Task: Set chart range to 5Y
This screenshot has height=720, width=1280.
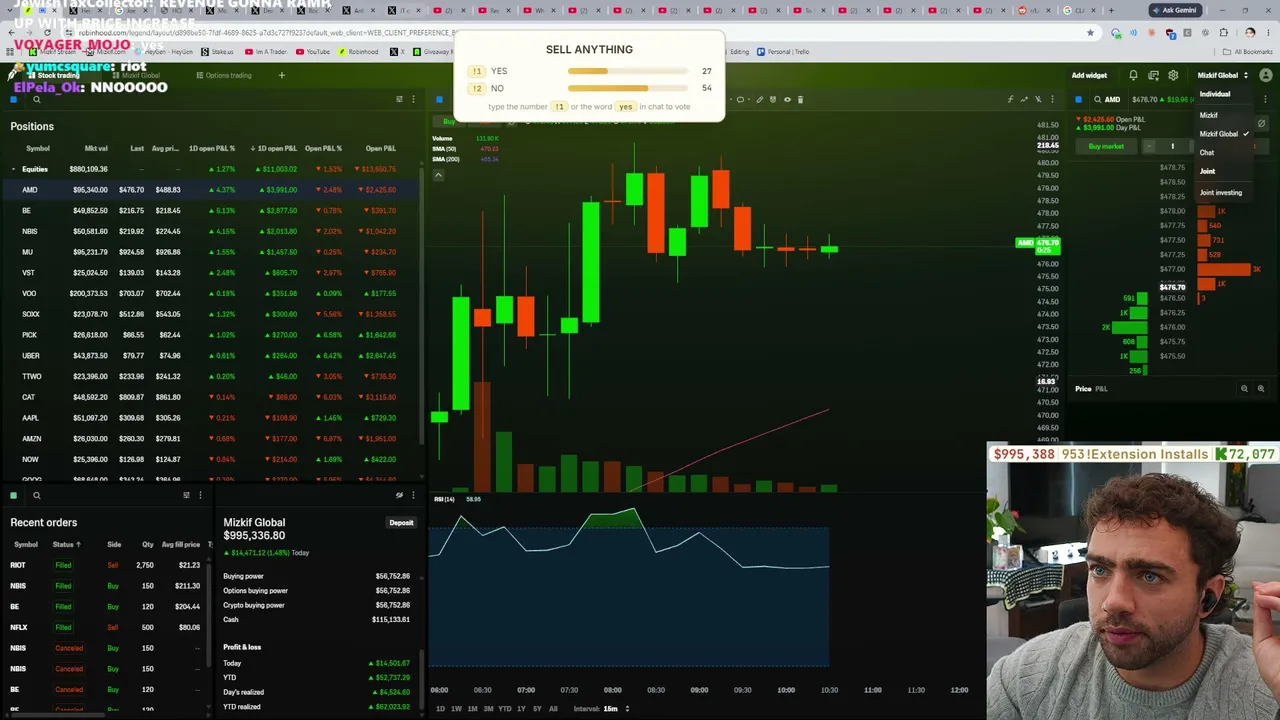Action: tap(537, 709)
